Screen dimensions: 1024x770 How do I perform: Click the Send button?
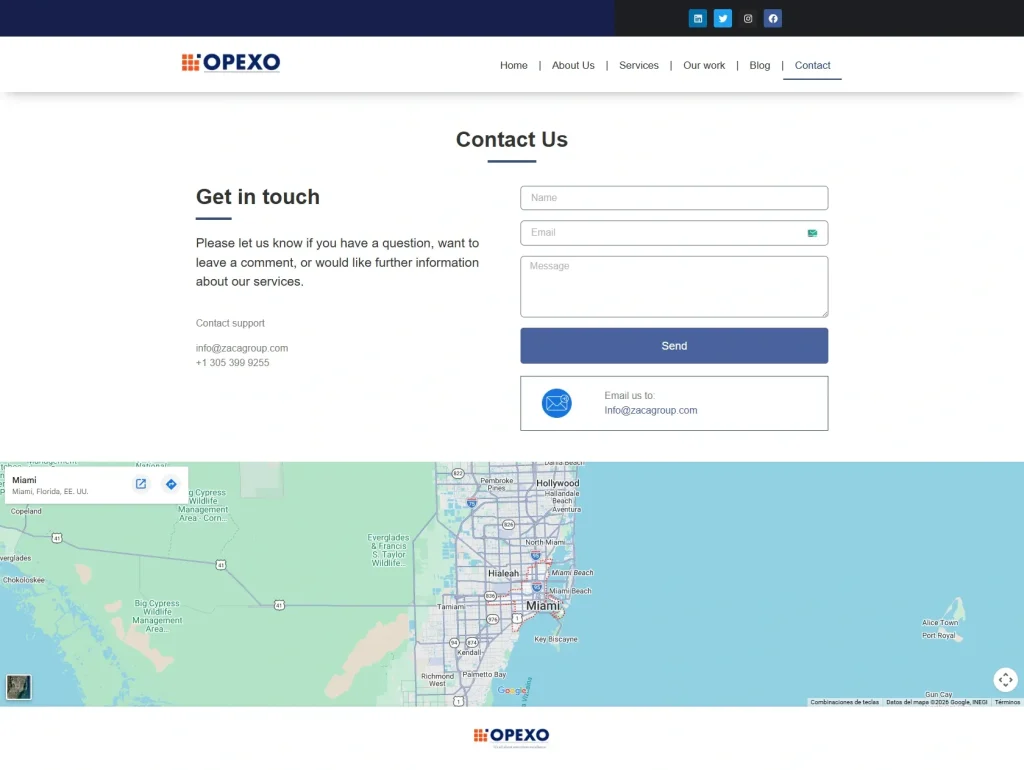674,345
